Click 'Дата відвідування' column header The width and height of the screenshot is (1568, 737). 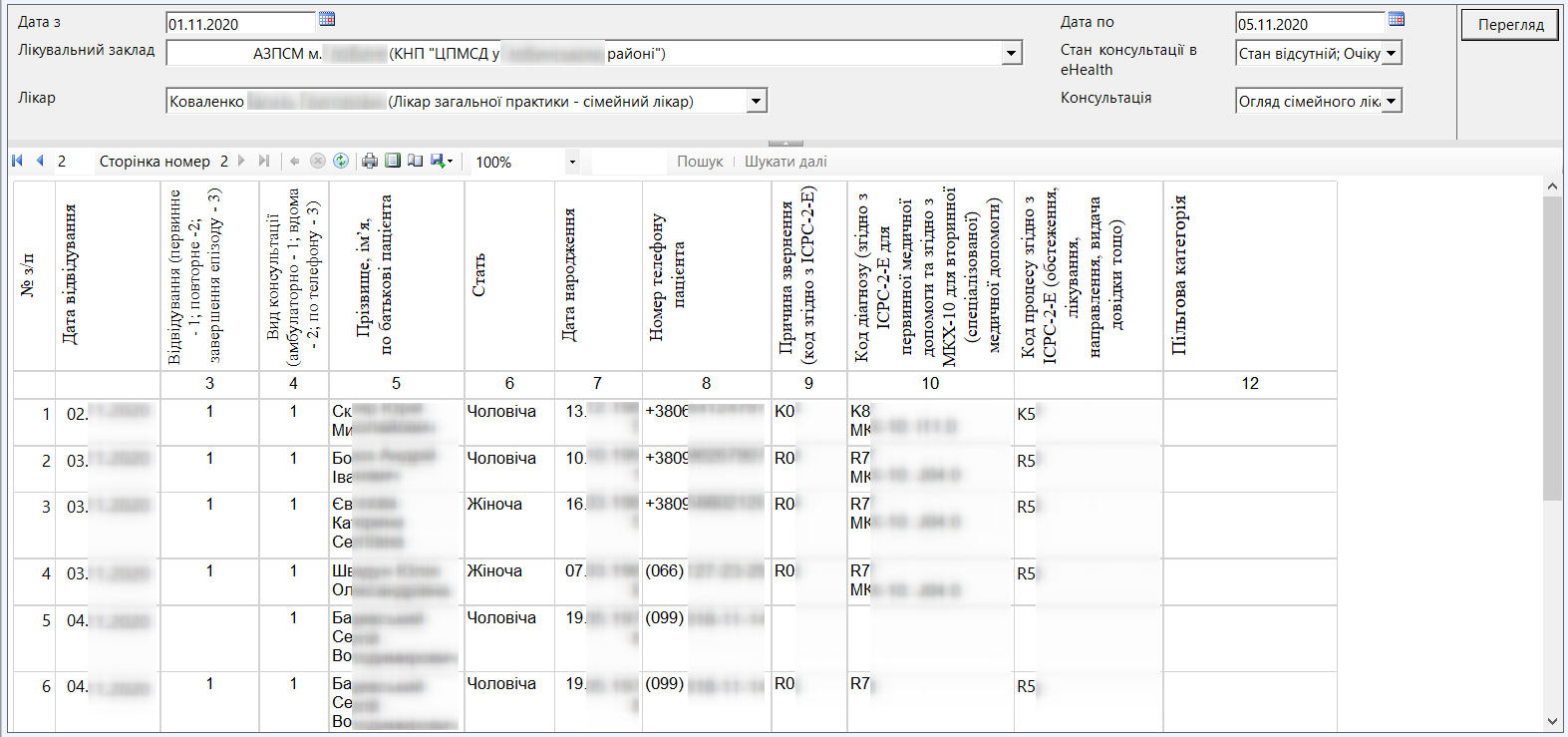coord(108,275)
